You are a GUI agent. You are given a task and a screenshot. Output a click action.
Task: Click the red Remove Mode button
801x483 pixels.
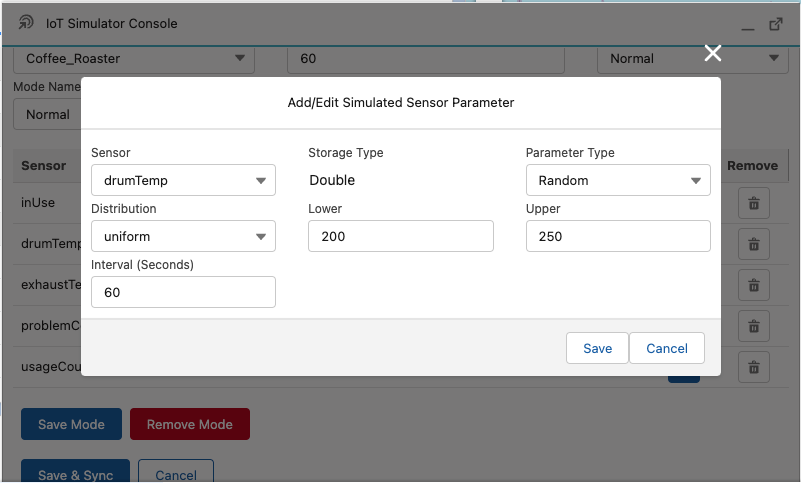(x=190, y=424)
